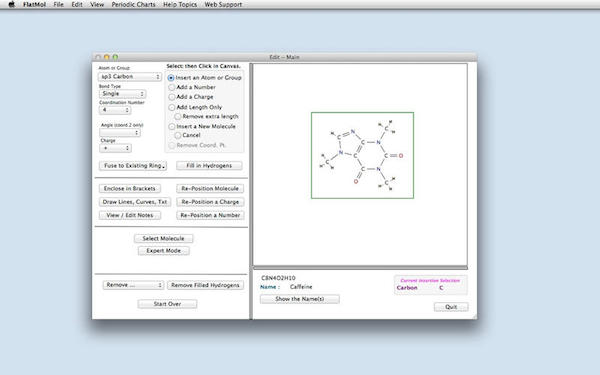Open the sp3 Carbon atom dropdown
This screenshot has height=375, width=600.
point(130,77)
